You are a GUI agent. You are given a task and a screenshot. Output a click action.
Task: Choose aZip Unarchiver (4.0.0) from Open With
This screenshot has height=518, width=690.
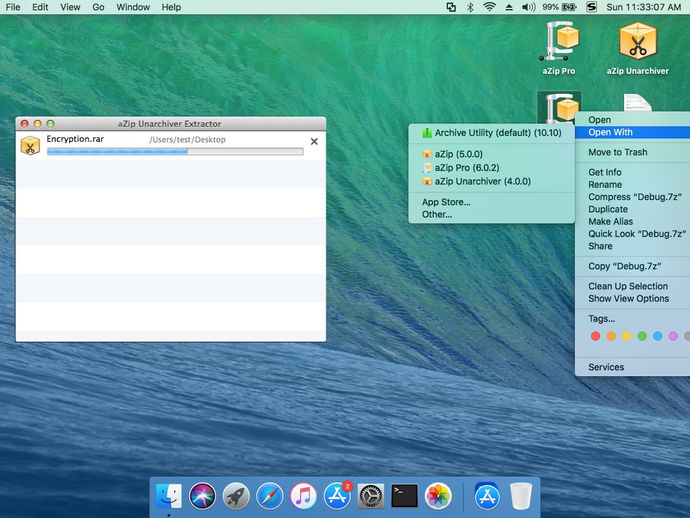(x=492, y=181)
